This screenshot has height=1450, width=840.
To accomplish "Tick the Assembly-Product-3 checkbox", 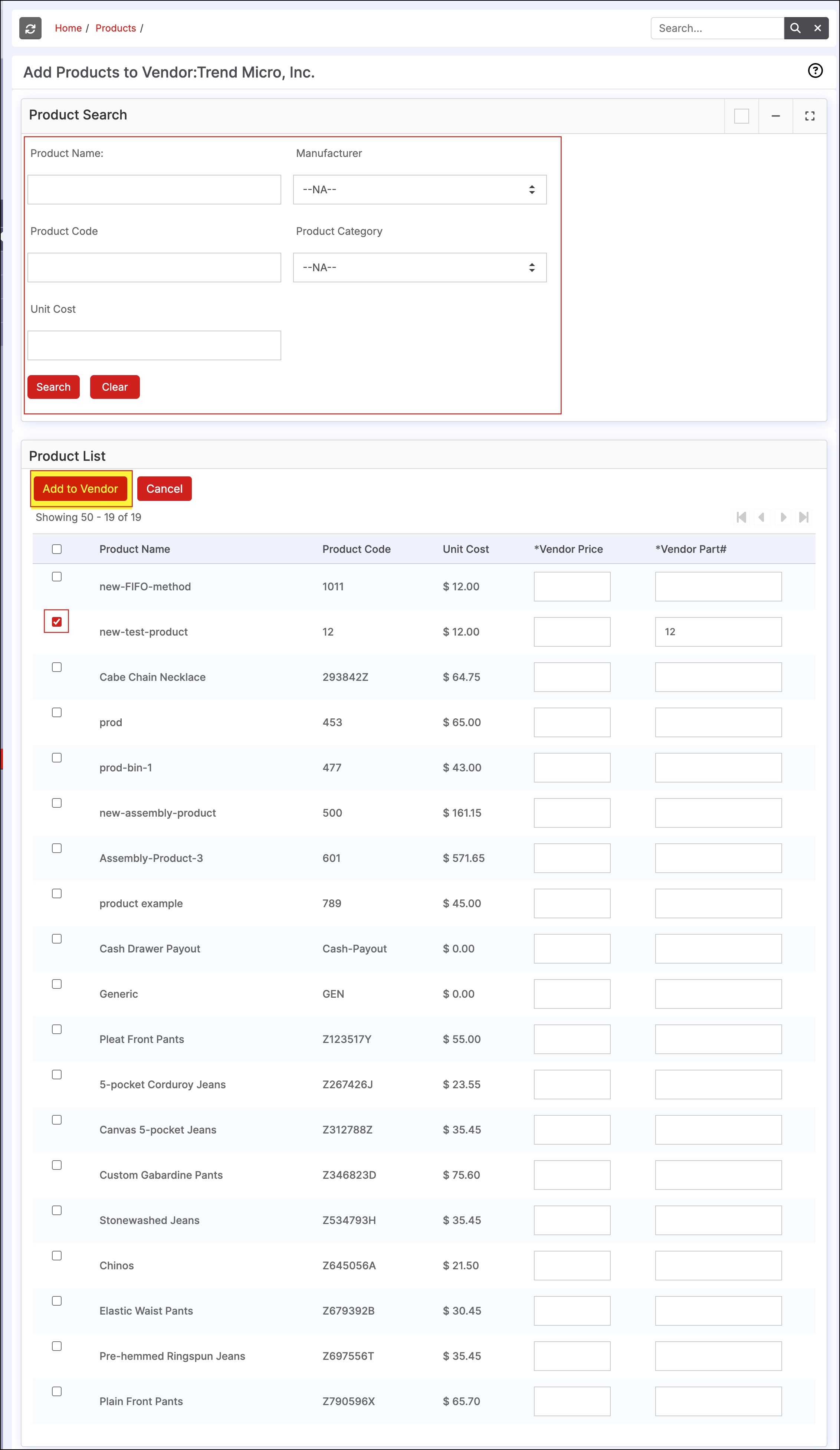I will coord(57,848).
